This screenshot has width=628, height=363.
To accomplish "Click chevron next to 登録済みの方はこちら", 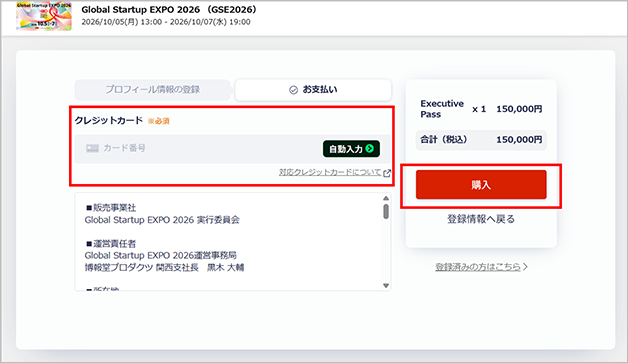I will tap(525, 267).
